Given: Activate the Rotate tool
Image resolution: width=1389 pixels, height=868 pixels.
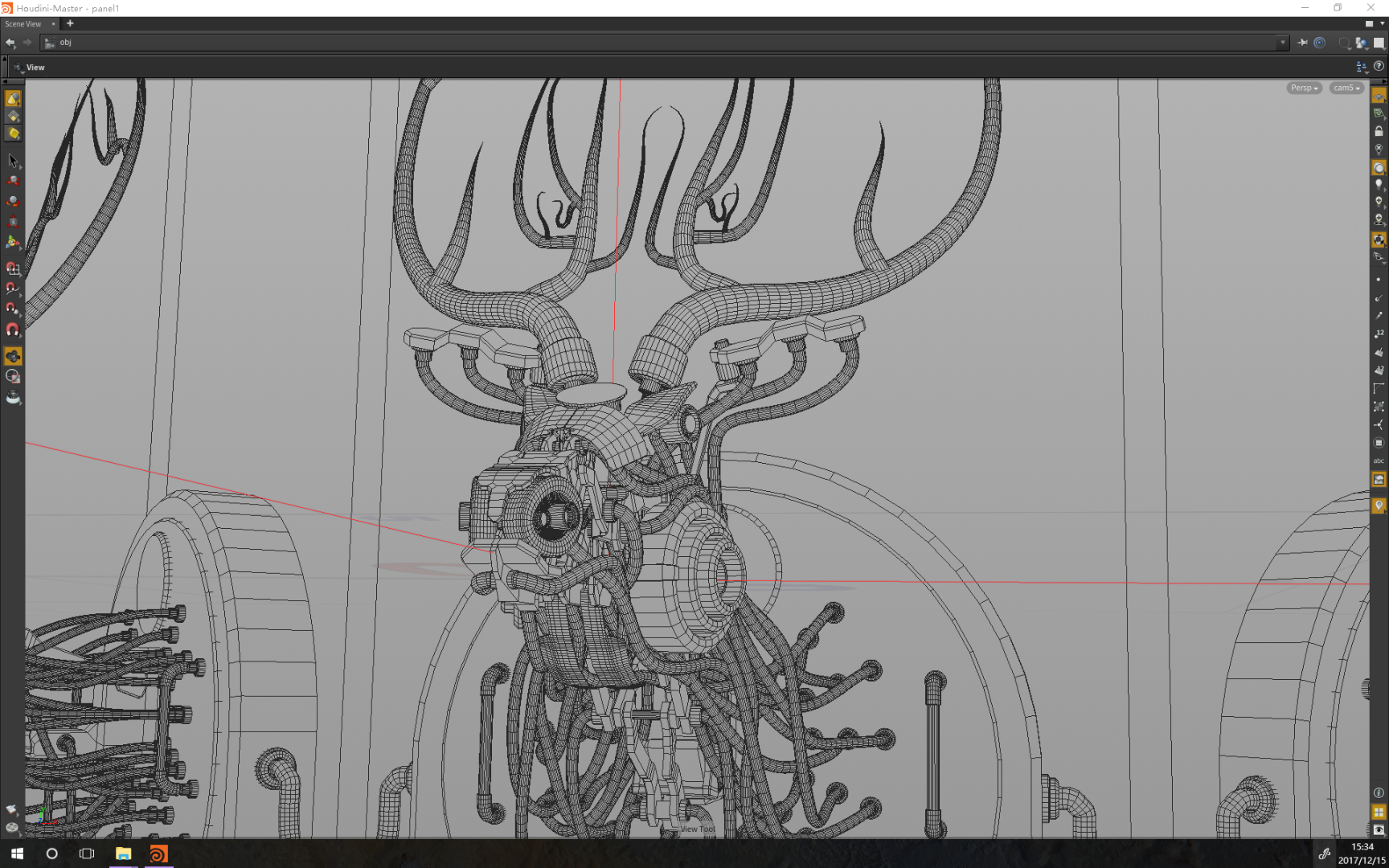Looking at the screenshot, I should tap(13, 201).
